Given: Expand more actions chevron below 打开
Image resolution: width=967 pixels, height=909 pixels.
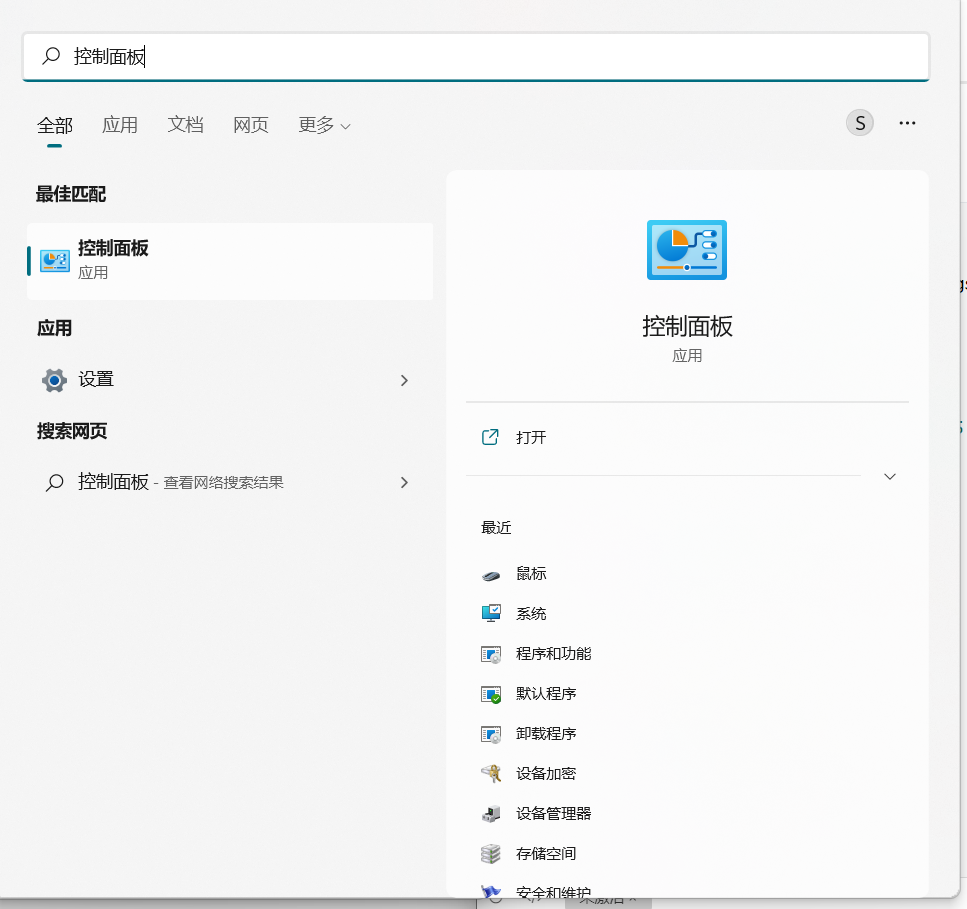Looking at the screenshot, I should click(x=889, y=476).
